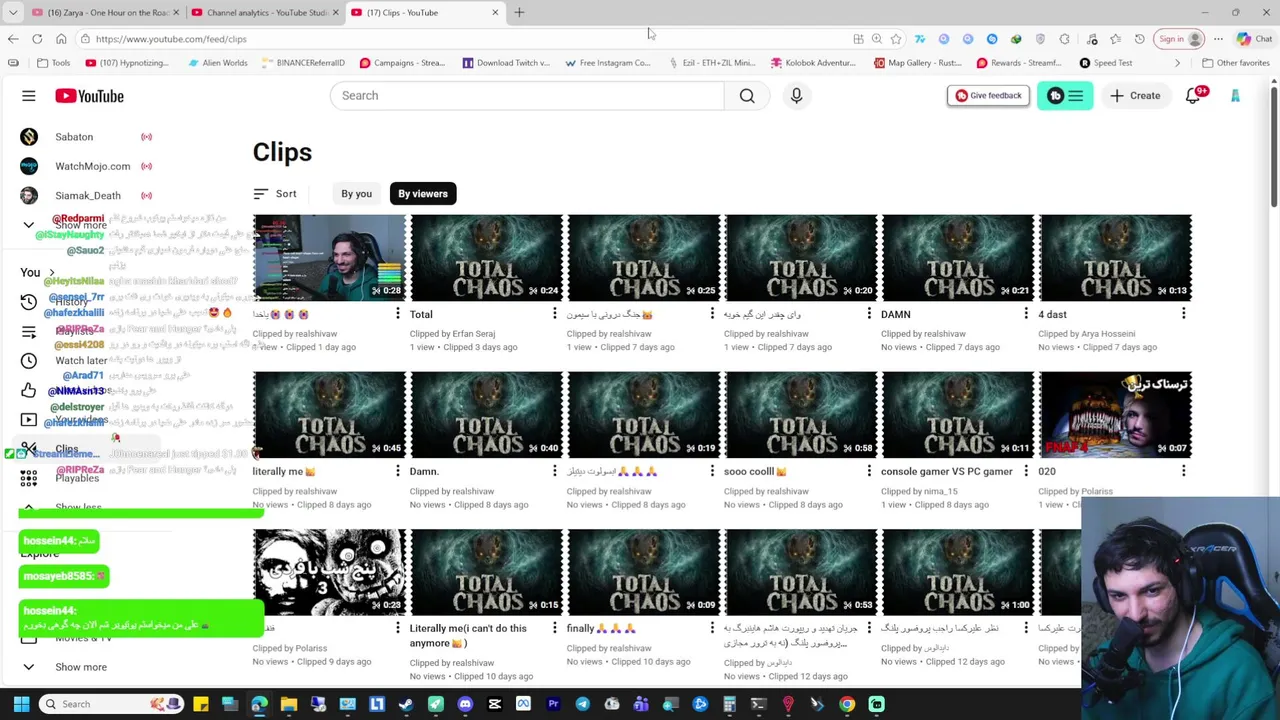Open the account avatar menu

(1235, 95)
